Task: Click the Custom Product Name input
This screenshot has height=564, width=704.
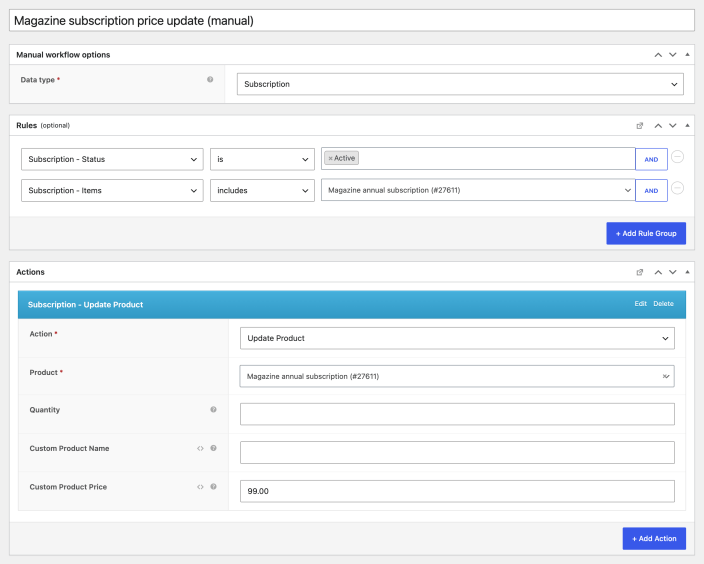Action: click(x=457, y=453)
